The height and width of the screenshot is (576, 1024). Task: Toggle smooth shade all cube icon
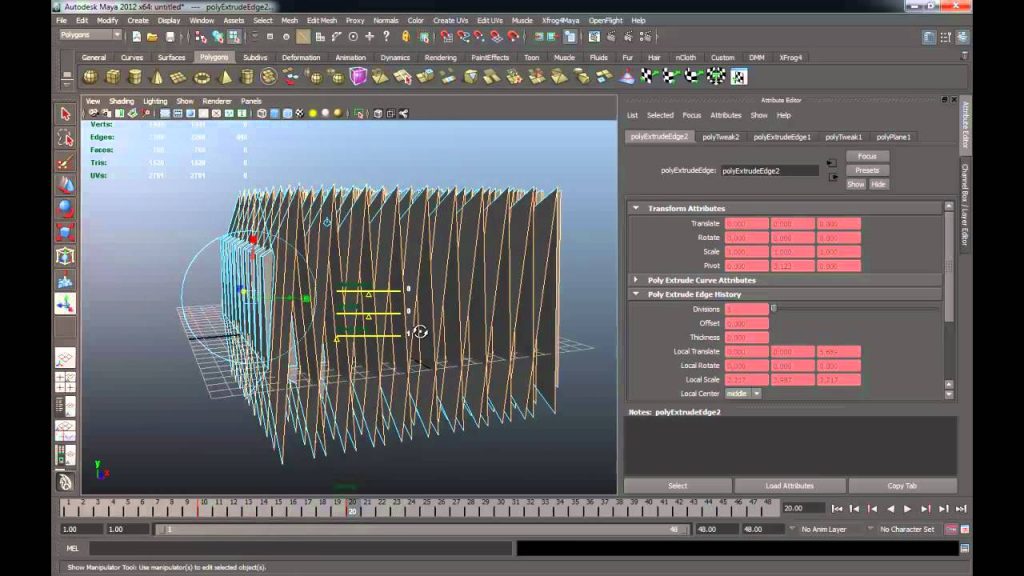(x=275, y=114)
